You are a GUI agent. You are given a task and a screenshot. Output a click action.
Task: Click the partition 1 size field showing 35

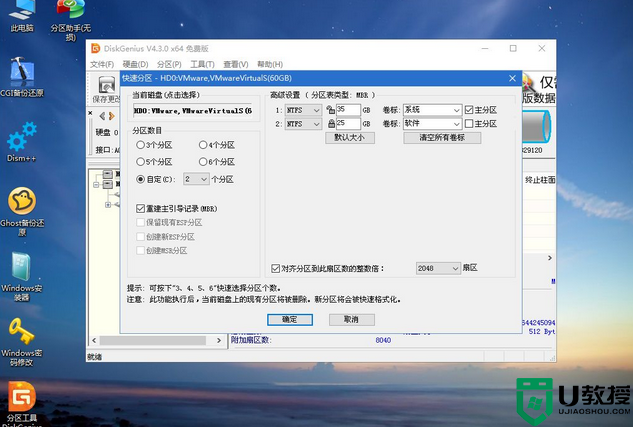coord(348,110)
